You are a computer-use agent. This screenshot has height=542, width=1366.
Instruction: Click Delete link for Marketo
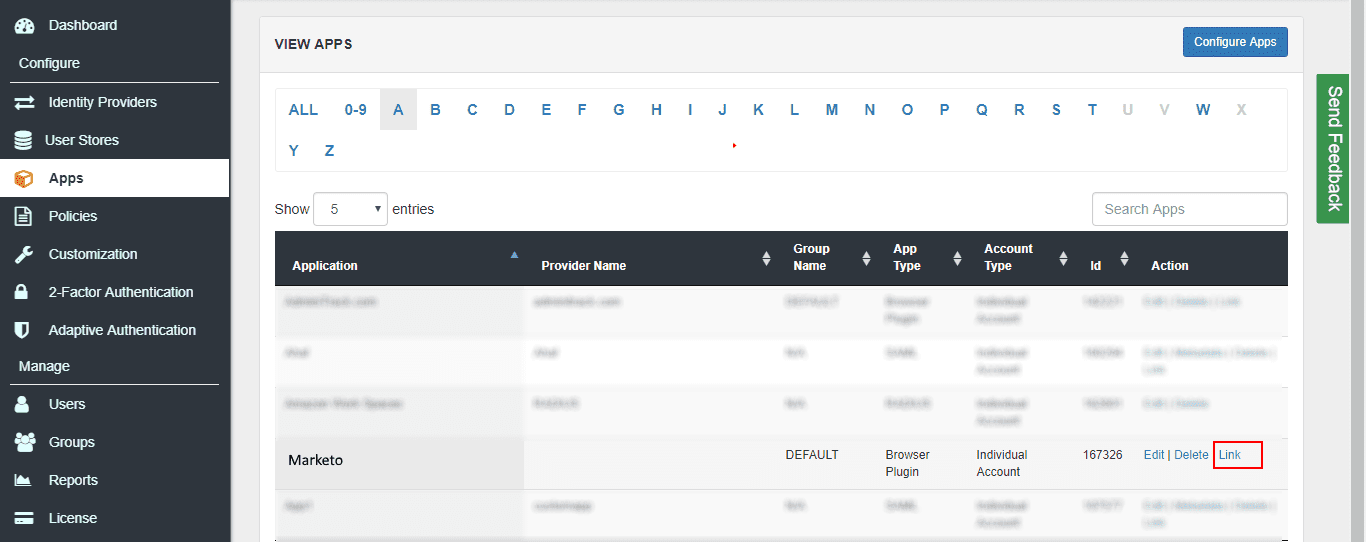pyautogui.click(x=1191, y=455)
